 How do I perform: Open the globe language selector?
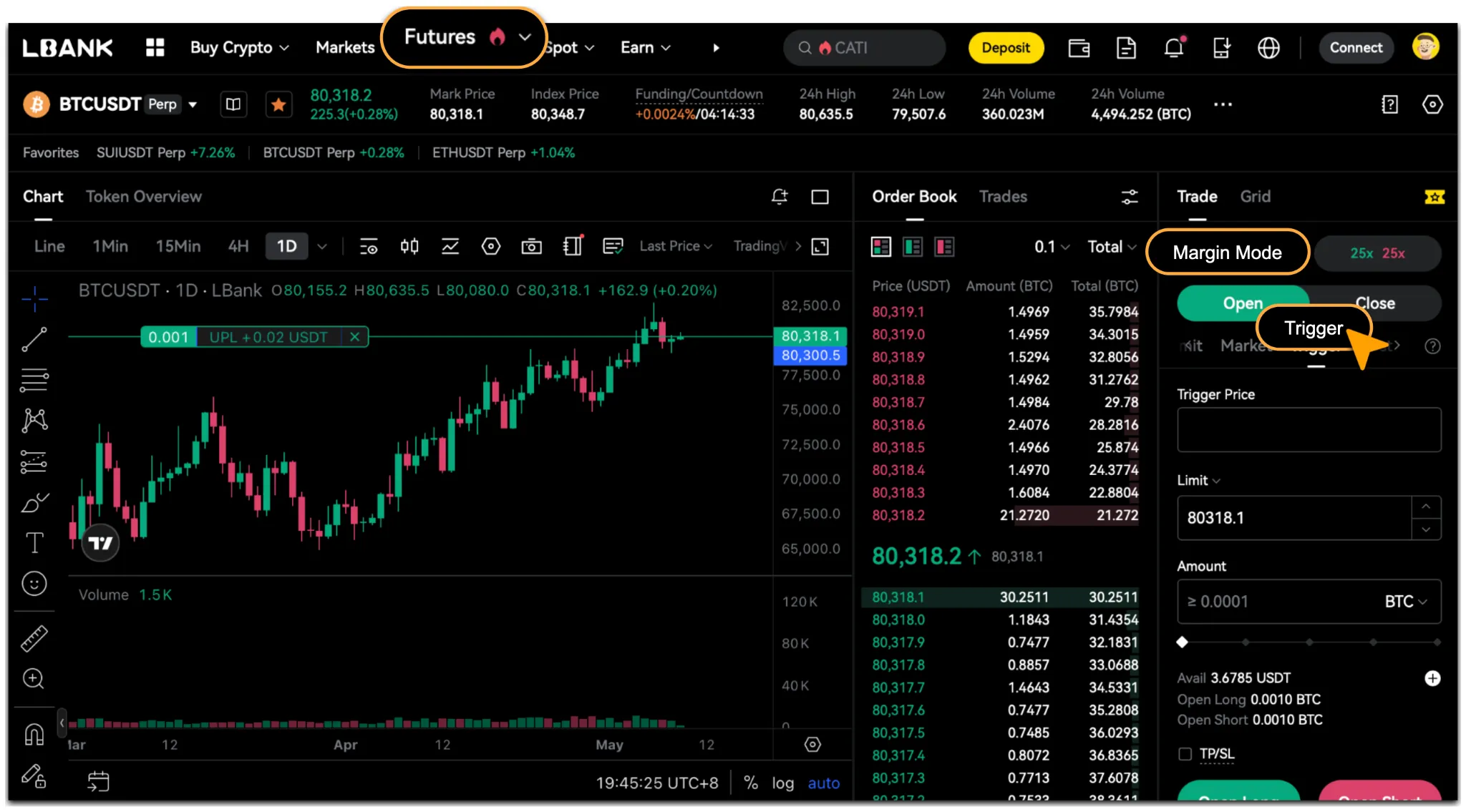pos(1268,48)
